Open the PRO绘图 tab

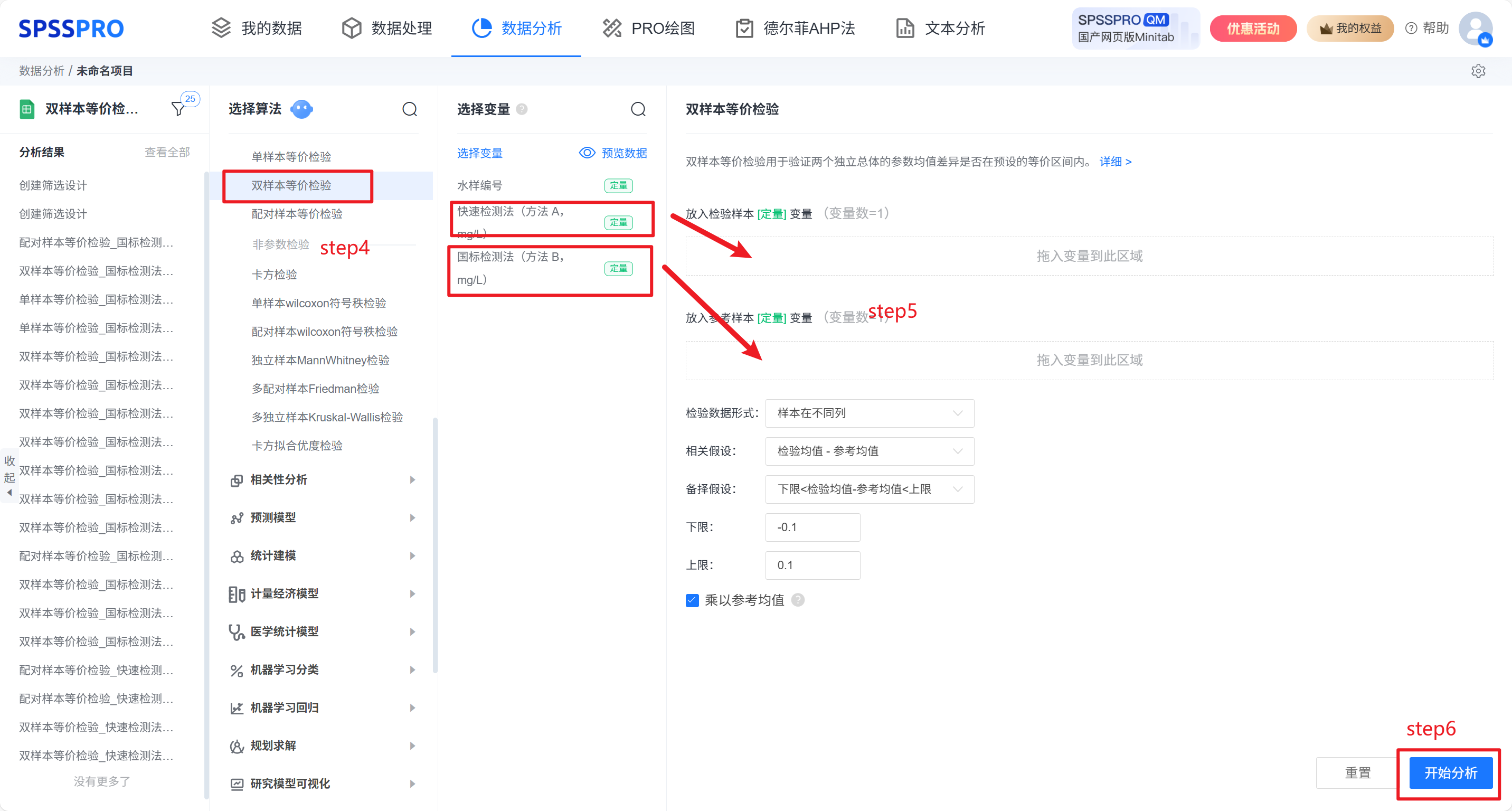tap(649, 28)
